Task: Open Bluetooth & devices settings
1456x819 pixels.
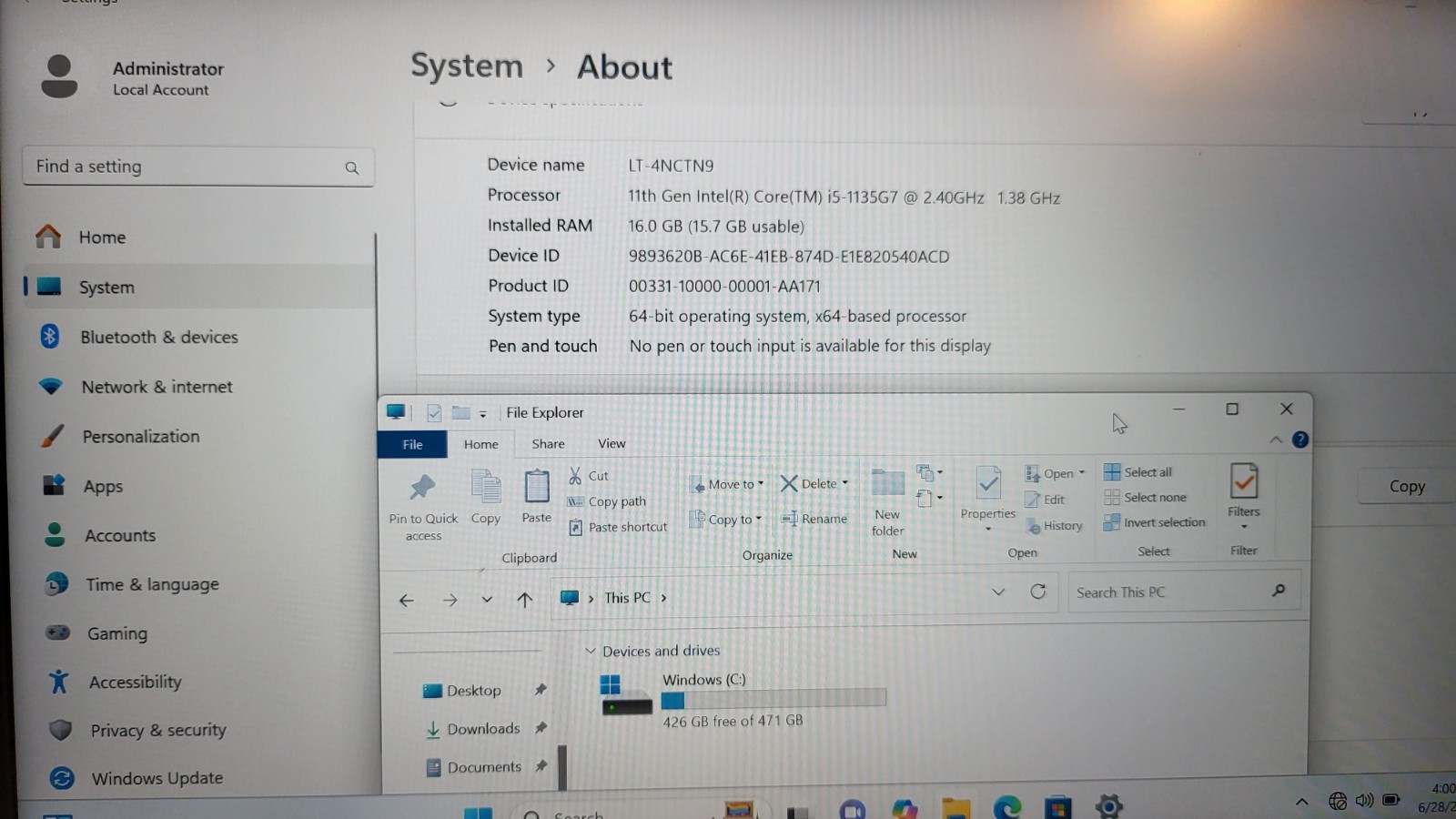Action: (x=198, y=338)
